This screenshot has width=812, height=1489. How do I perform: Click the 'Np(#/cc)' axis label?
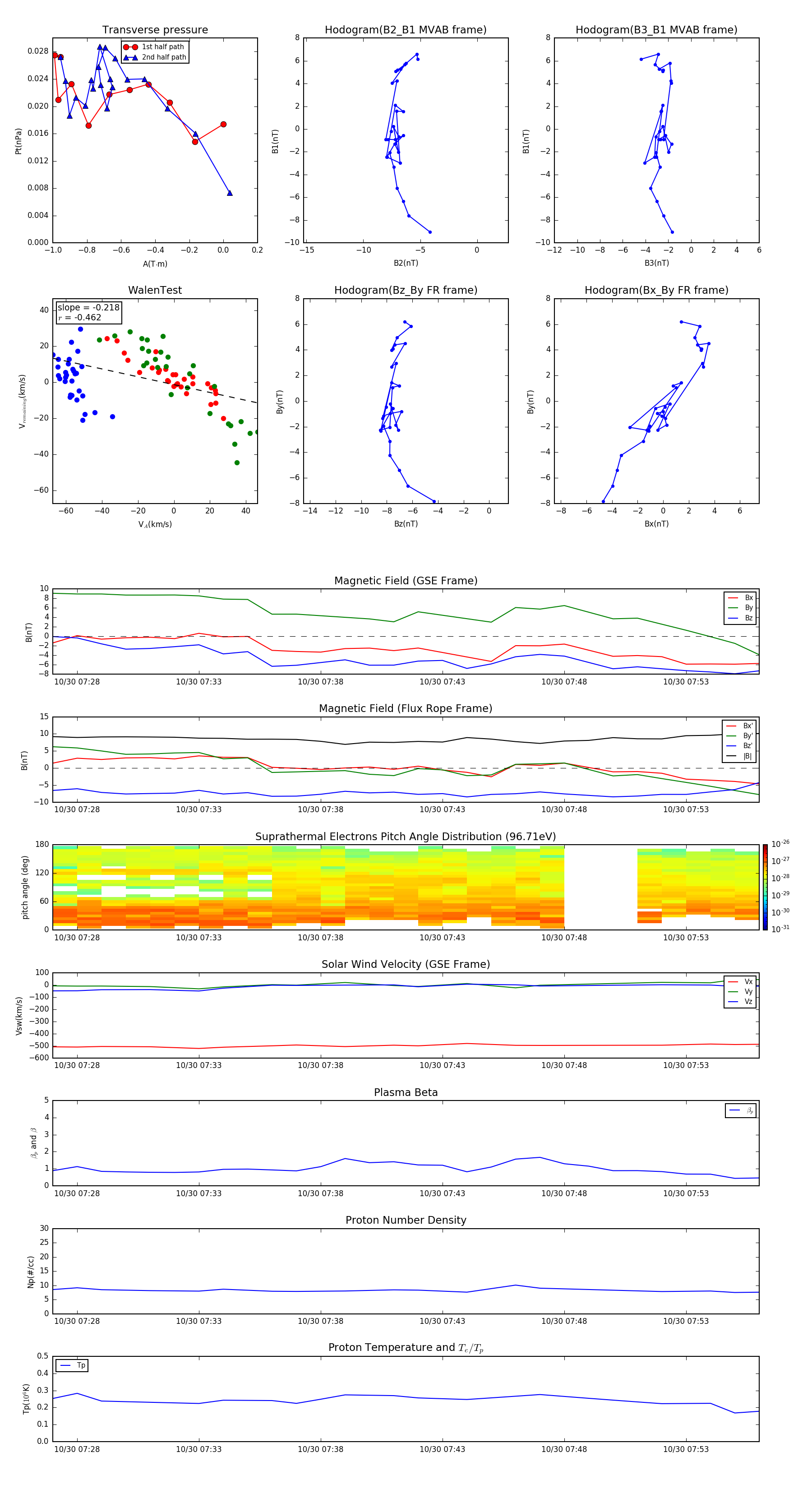click(31, 1272)
